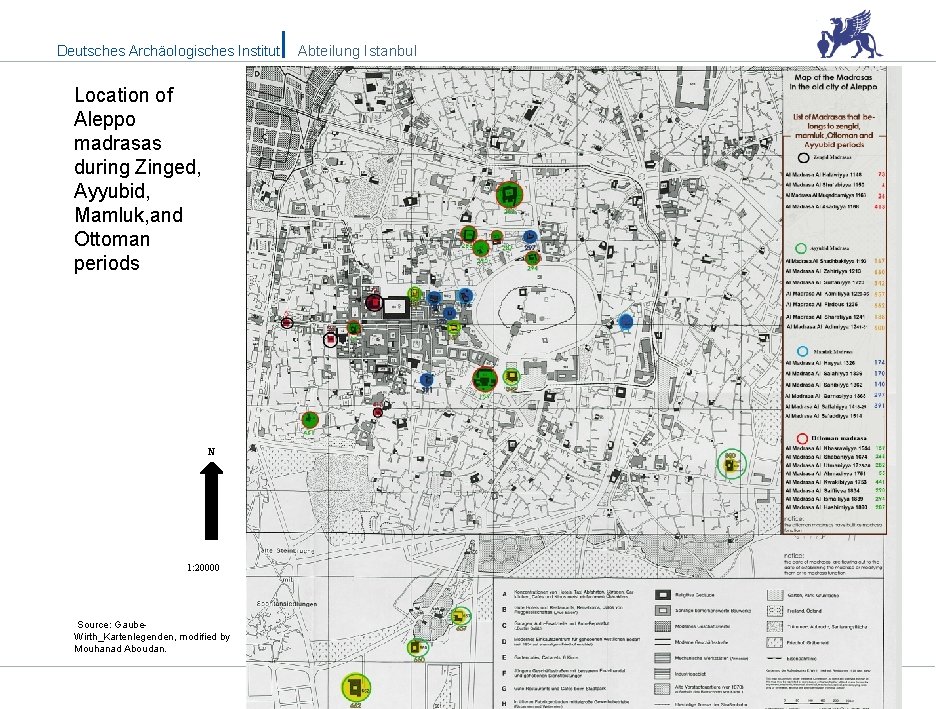This screenshot has height=709, width=936.
Task: Select the lone green marker at the map's left edge
Action: point(309,420)
